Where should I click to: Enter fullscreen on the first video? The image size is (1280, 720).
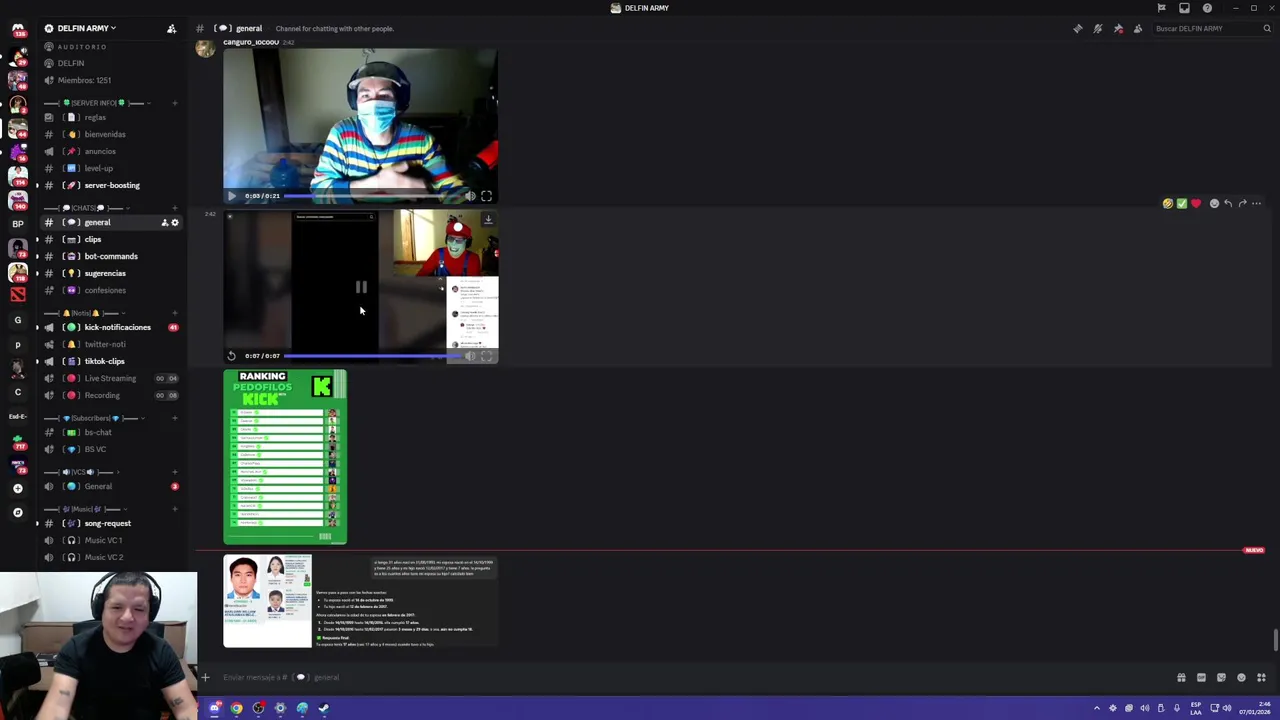pyautogui.click(x=487, y=196)
